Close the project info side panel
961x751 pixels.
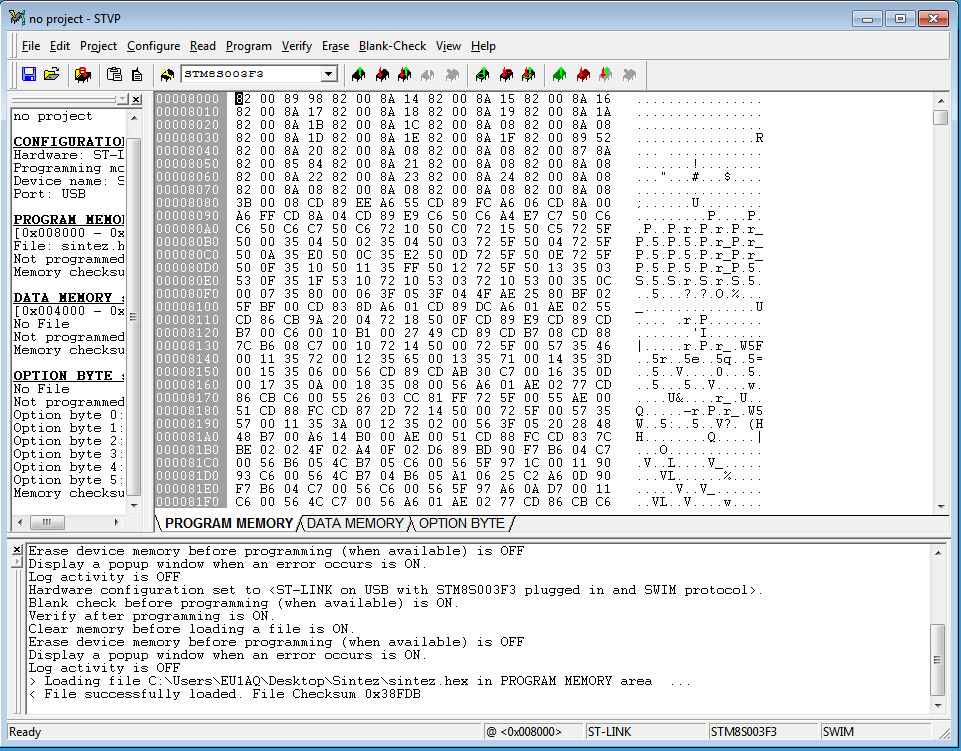(x=135, y=100)
